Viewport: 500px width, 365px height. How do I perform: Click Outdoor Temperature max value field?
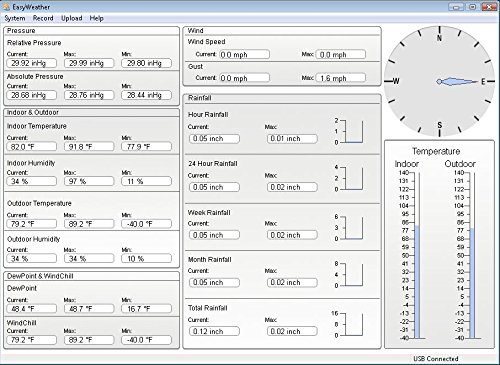tap(89, 224)
